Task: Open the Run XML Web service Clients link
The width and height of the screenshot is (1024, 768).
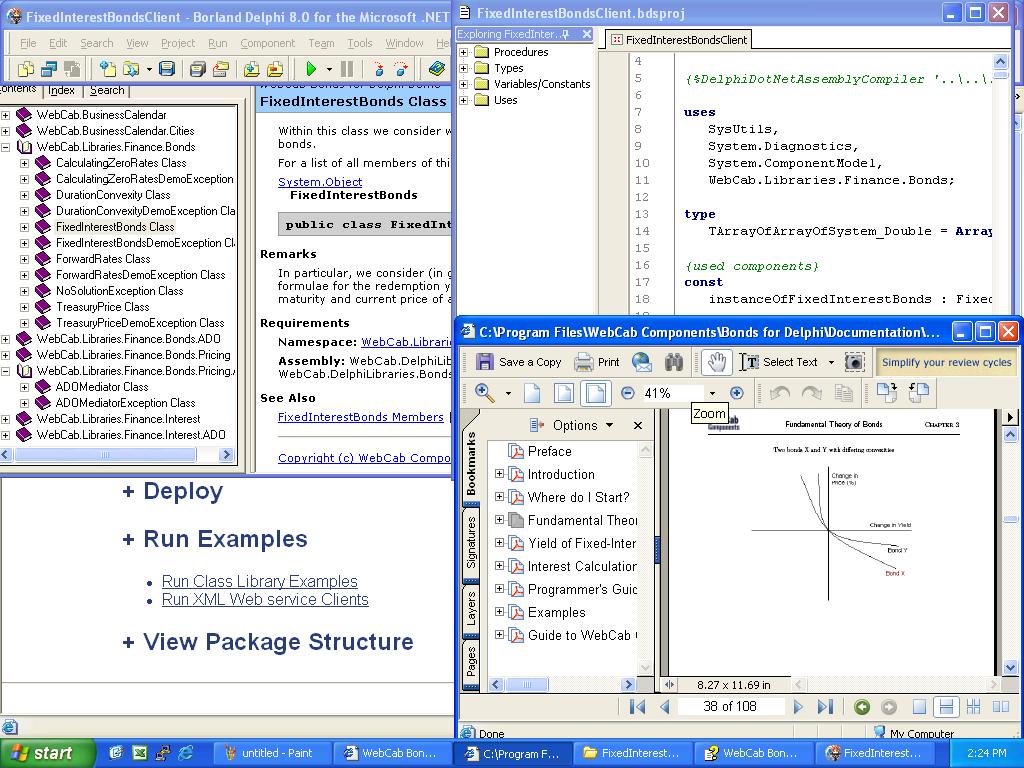Action: (265, 600)
